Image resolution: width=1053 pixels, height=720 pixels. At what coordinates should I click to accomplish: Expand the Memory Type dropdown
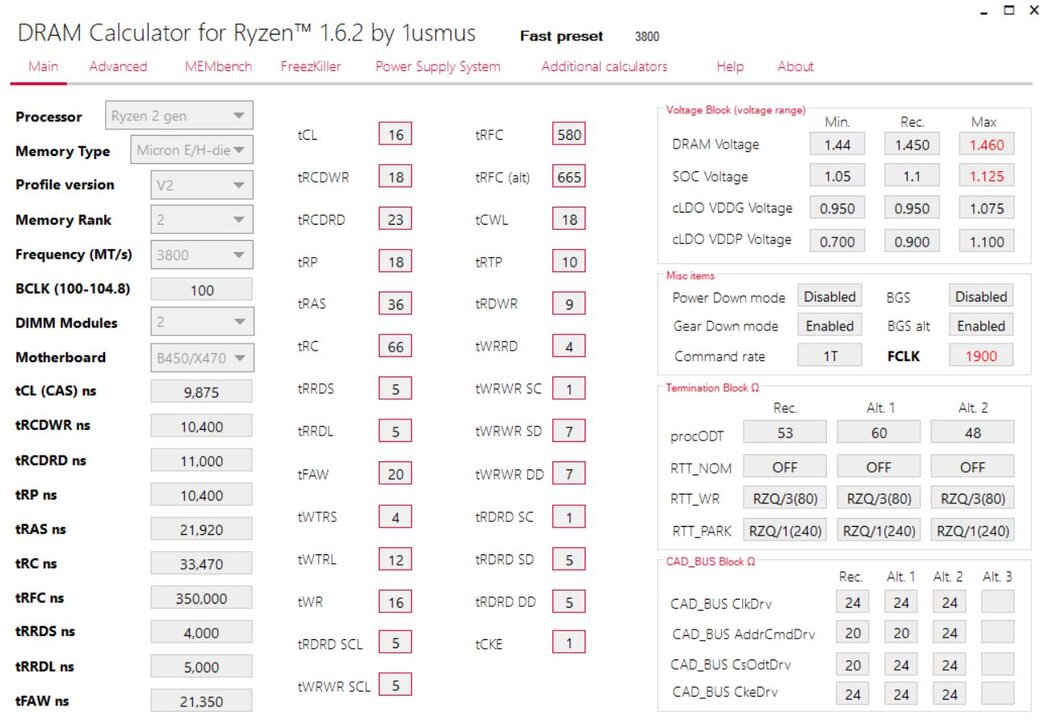coord(191,150)
